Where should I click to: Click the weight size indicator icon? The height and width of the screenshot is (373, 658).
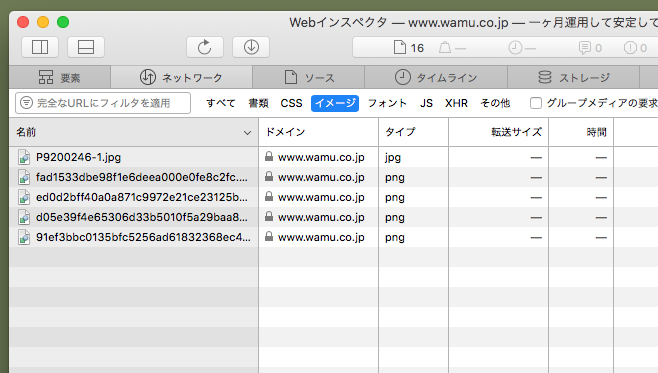point(445,47)
